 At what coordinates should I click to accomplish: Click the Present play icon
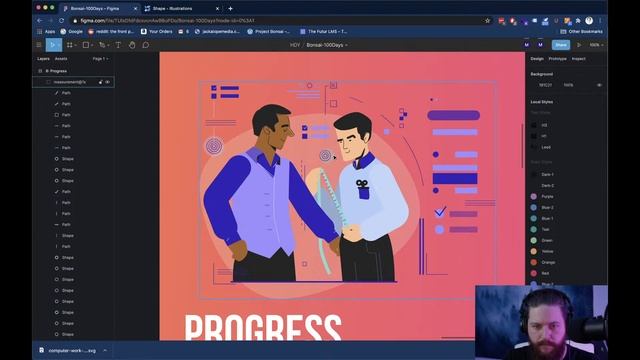tap(579, 45)
